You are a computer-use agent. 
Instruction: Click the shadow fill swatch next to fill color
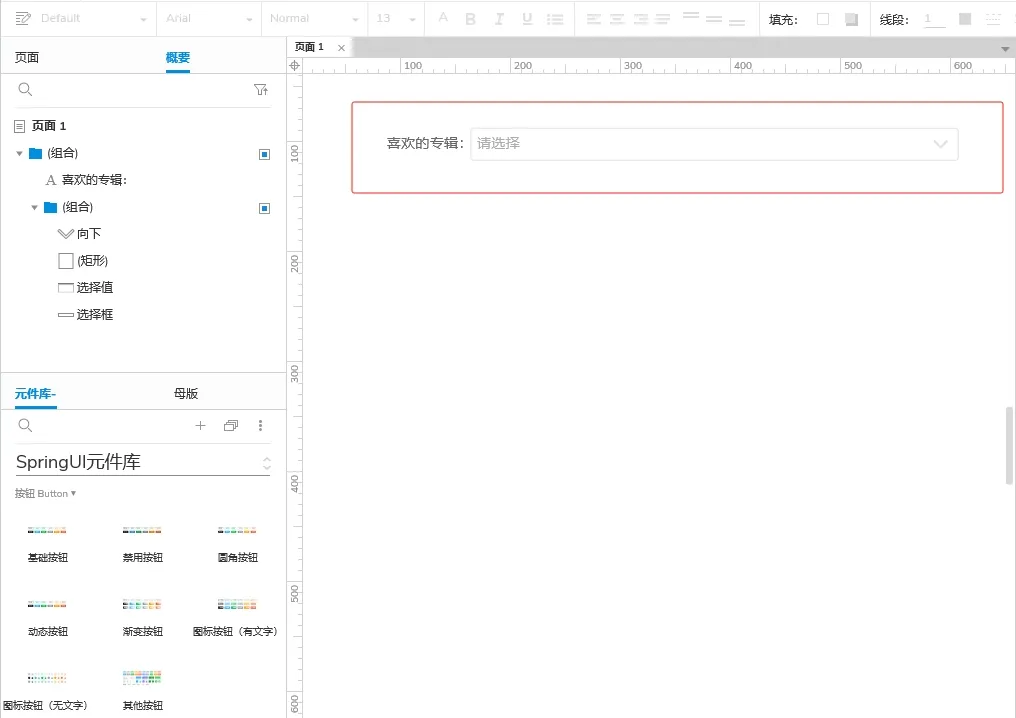[x=851, y=19]
